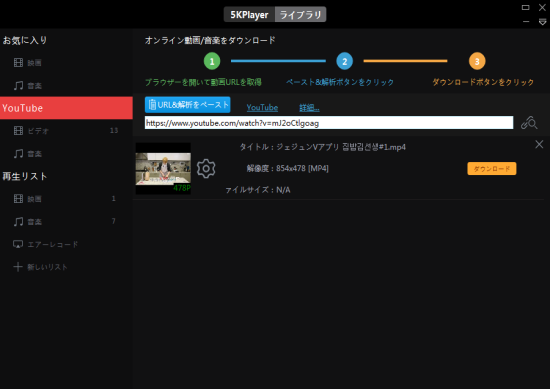Click 解像度: 854x478 [MP4] text
The width and height of the screenshot is (550, 389).
pyautogui.click(x=288, y=168)
